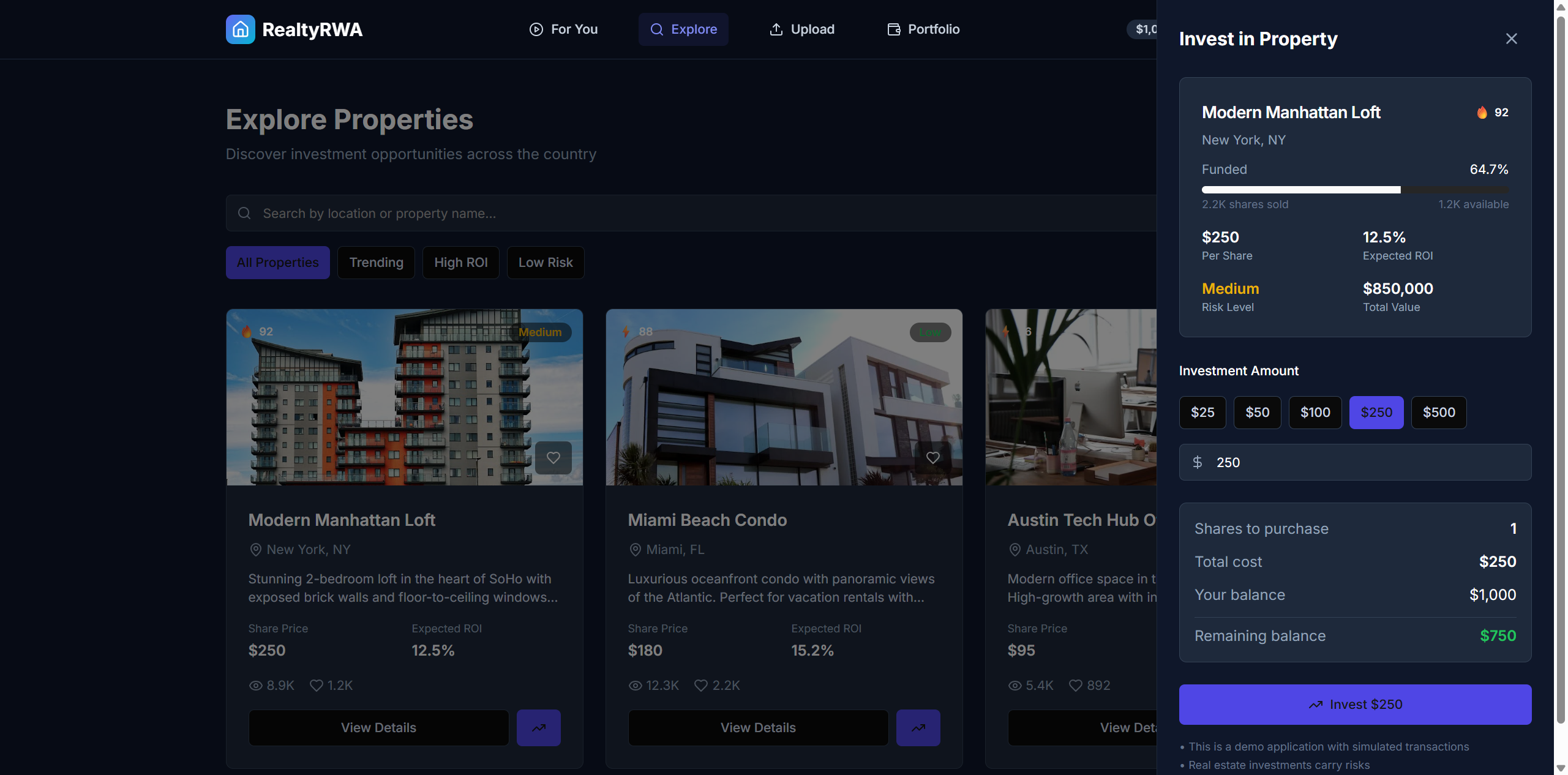Click the funded progress bar
Image resolution: width=1568 pixels, height=775 pixels.
click(1354, 190)
